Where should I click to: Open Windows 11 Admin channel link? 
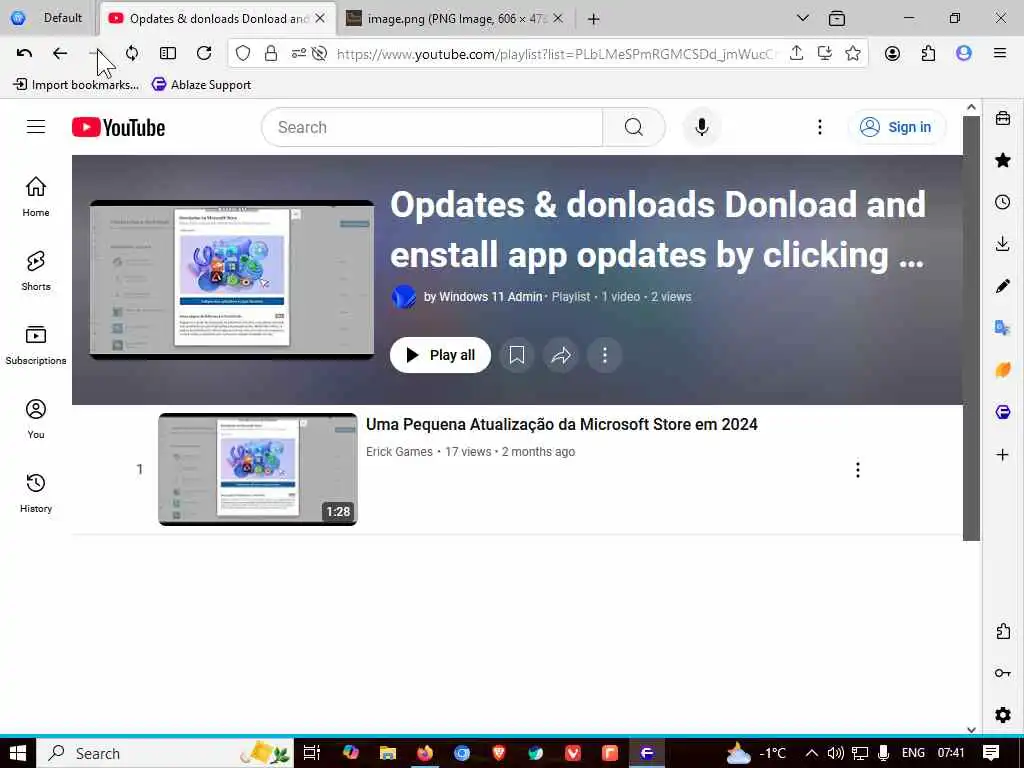coord(483,296)
